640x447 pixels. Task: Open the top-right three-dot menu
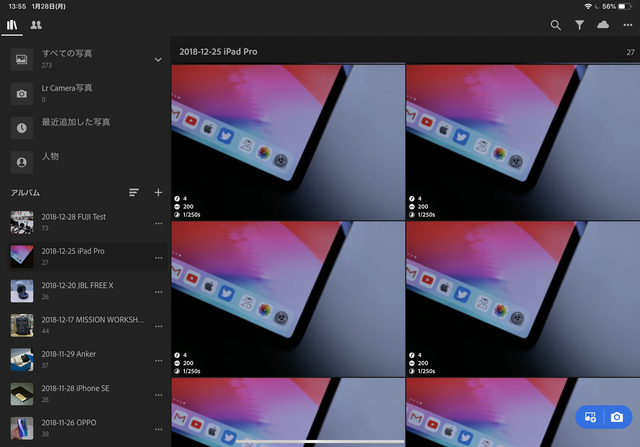click(x=627, y=25)
